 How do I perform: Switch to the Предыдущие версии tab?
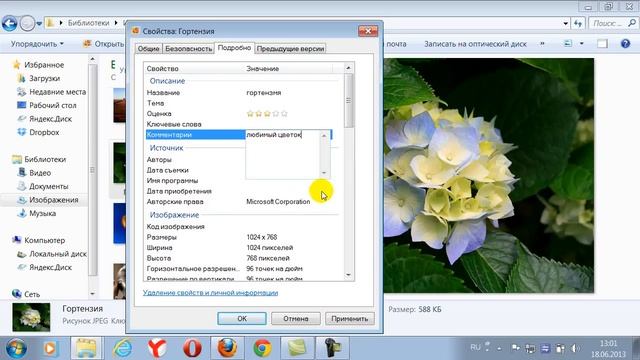point(290,49)
